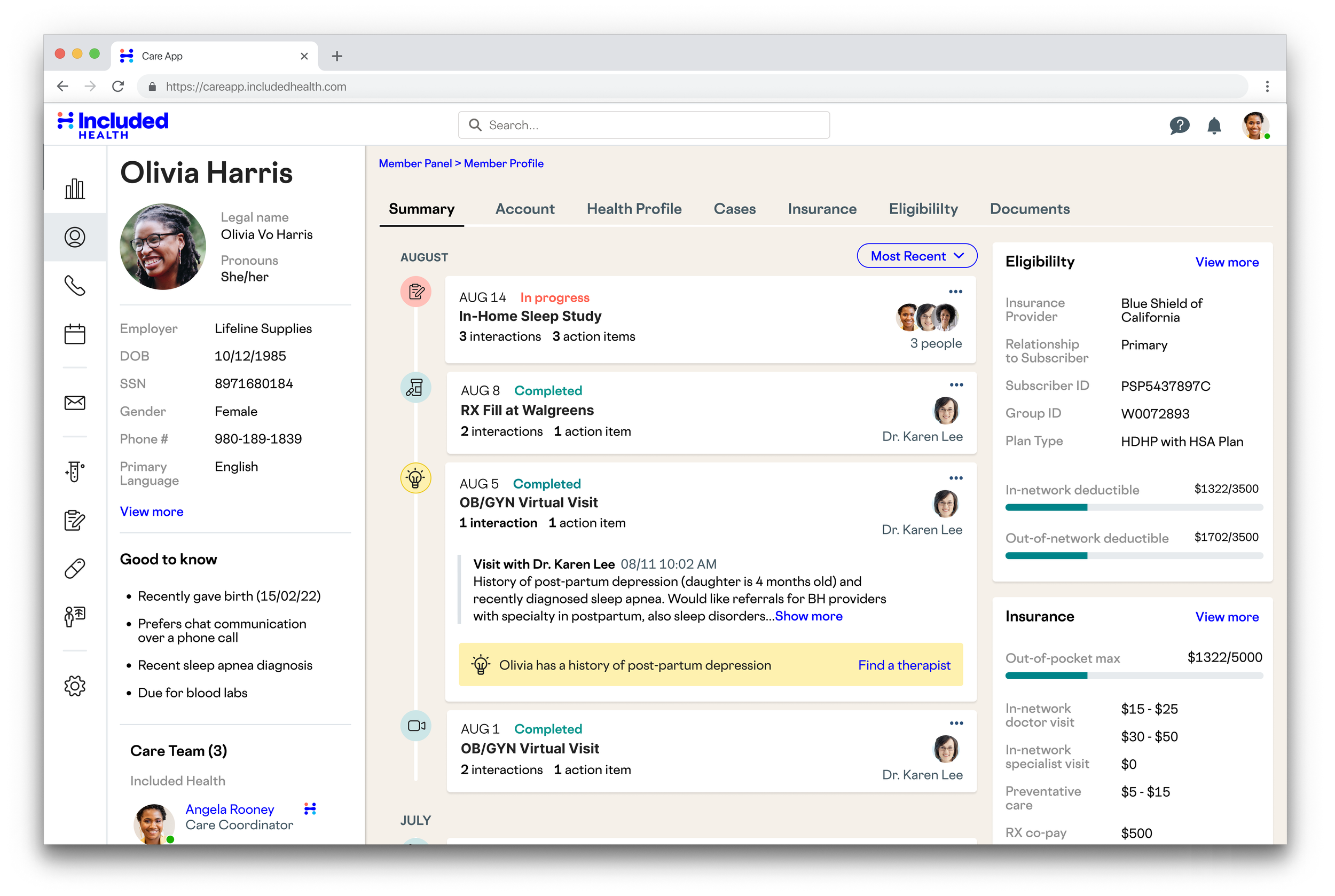
Task: Switch to the Insurance tab
Action: point(821,209)
